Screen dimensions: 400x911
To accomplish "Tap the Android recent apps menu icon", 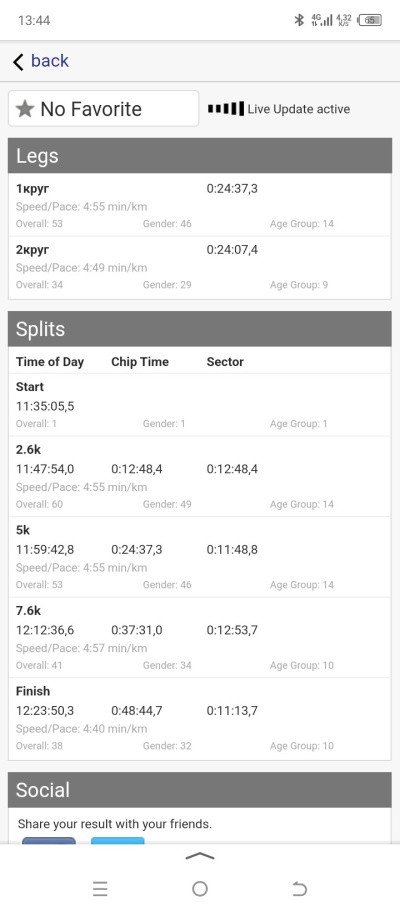I will coord(100,888).
